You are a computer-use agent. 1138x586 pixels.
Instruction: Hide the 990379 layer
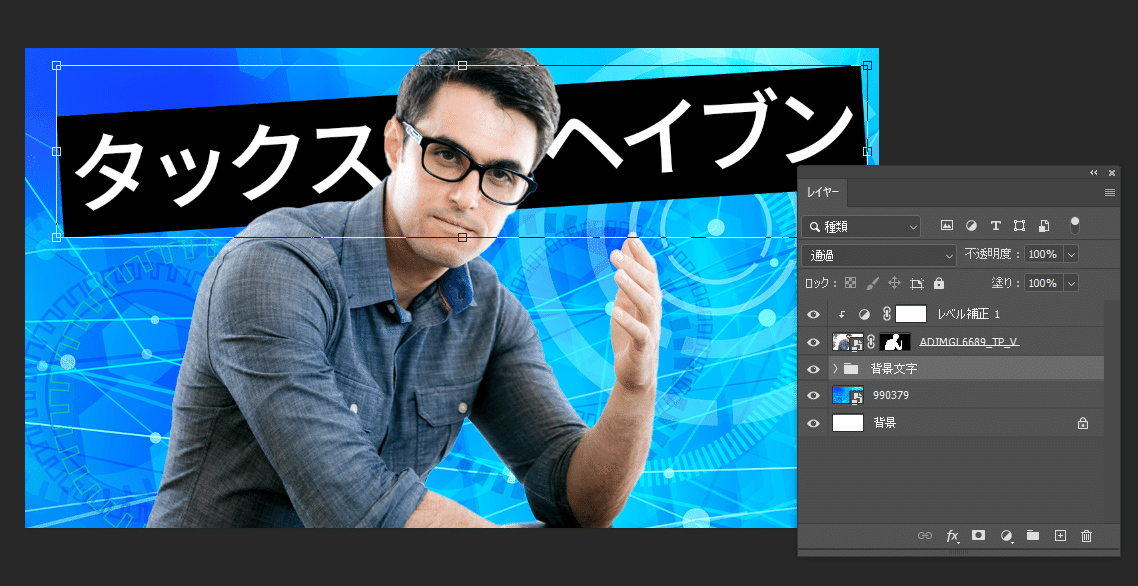(814, 396)
